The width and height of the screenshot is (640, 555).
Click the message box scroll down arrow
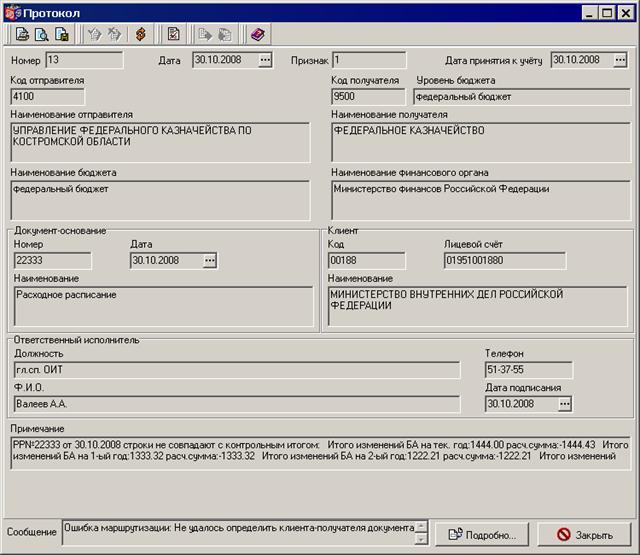[x=421, y=539]
